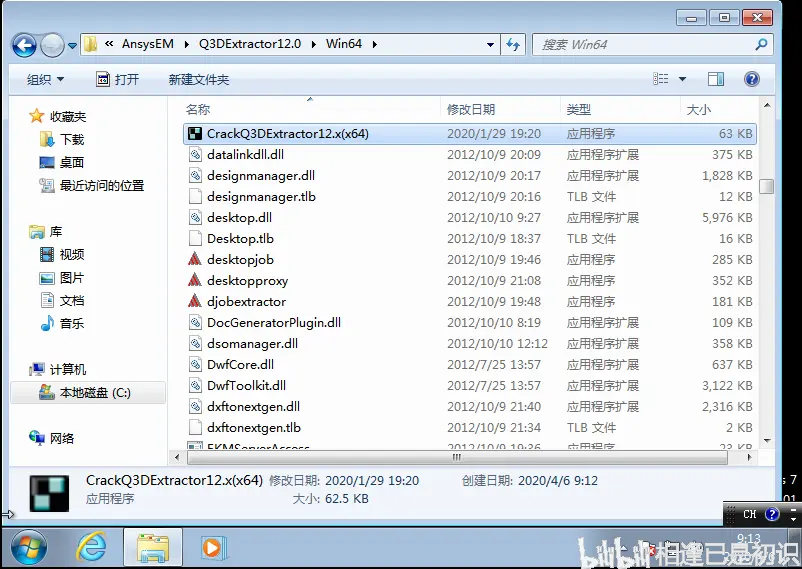802x569 pixels.
Task: Click the horizontal scrollbar thumb
Action: tap(457, 457)
